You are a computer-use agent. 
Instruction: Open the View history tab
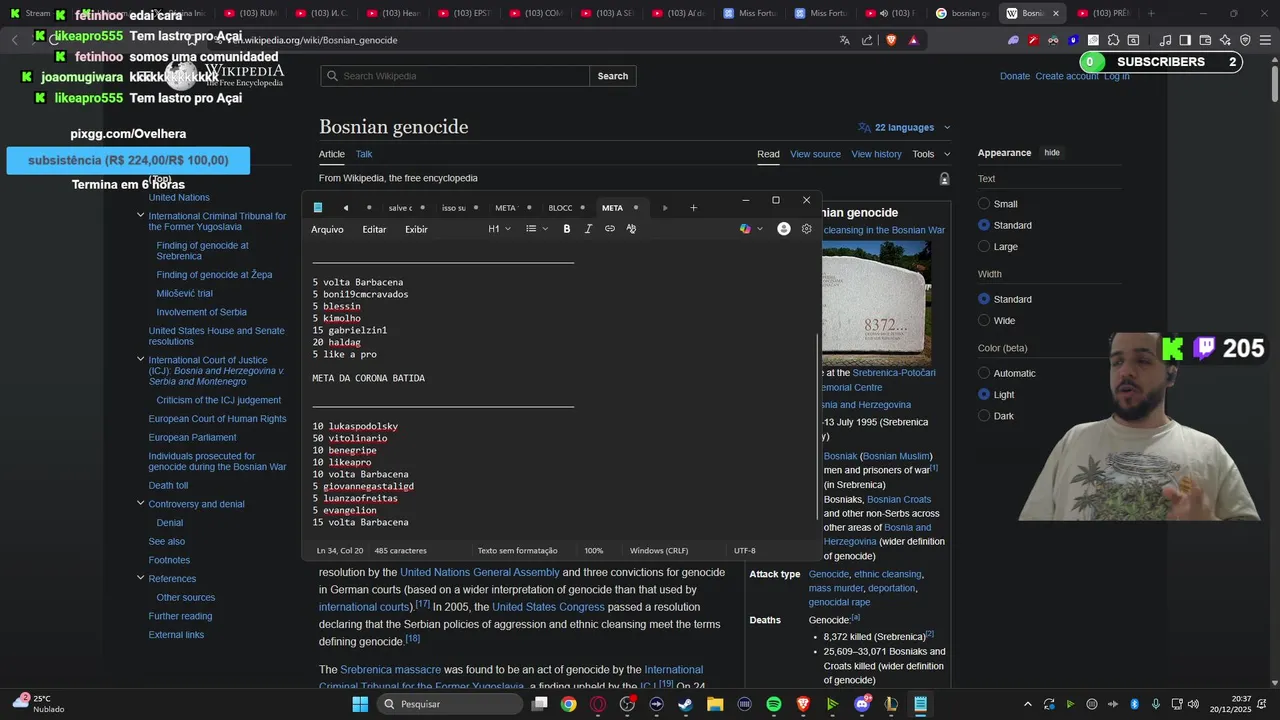coord(876,154)
